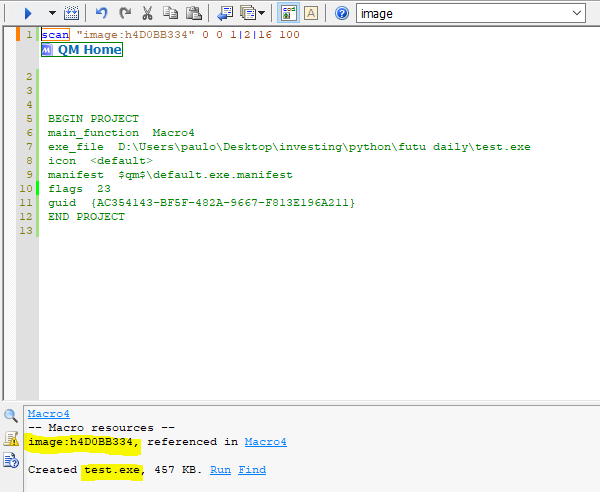Click the 'flags 23' line
The image size is (600, 492).
coord(80,189)
